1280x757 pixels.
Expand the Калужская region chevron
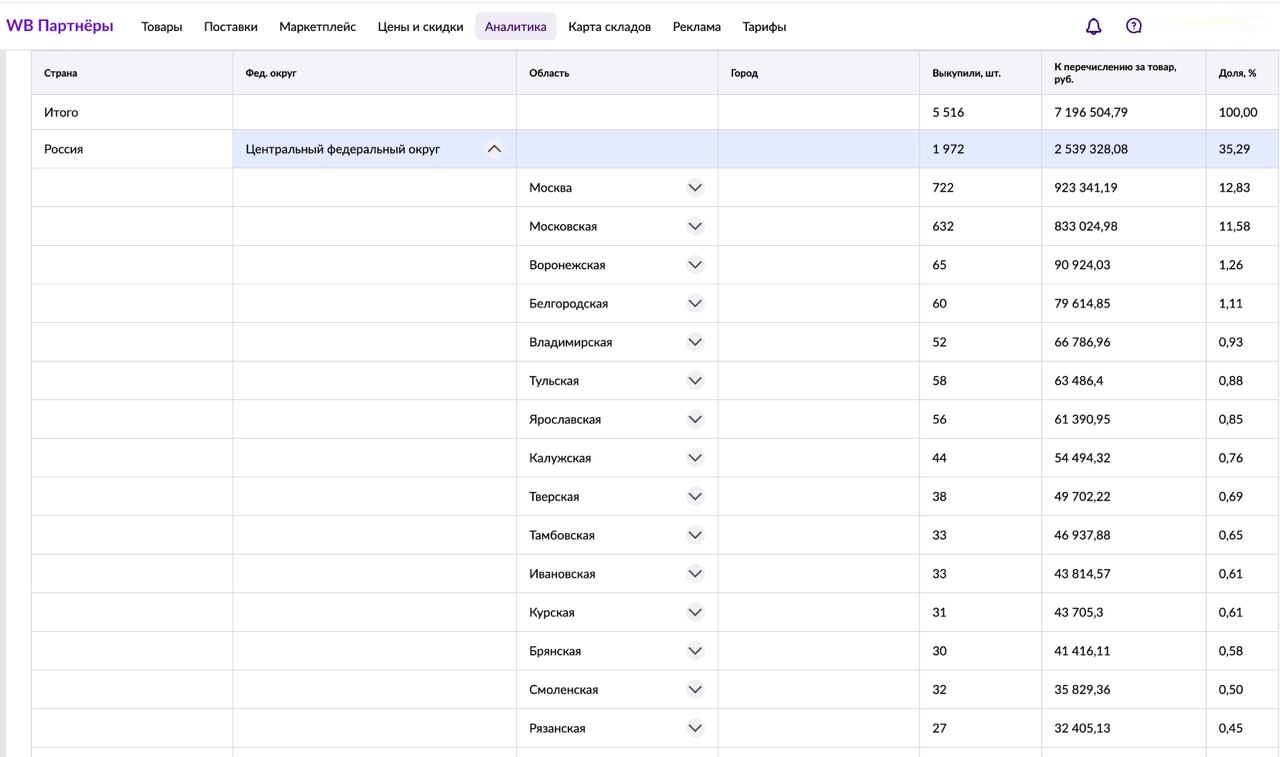pyautogui.click(x=695, y=458)
